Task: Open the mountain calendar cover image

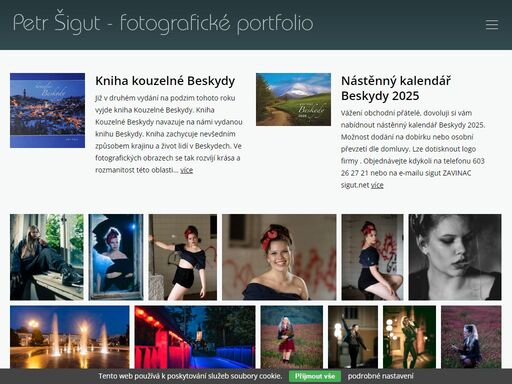Action: [x=293, y=99]
